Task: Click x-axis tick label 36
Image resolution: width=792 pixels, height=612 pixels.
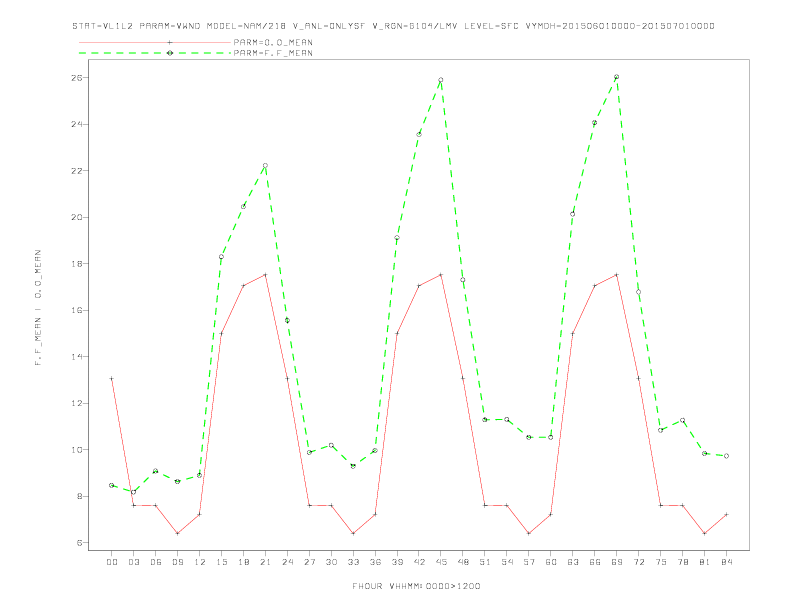Action: pyautogui.click(x=375, y=562)
